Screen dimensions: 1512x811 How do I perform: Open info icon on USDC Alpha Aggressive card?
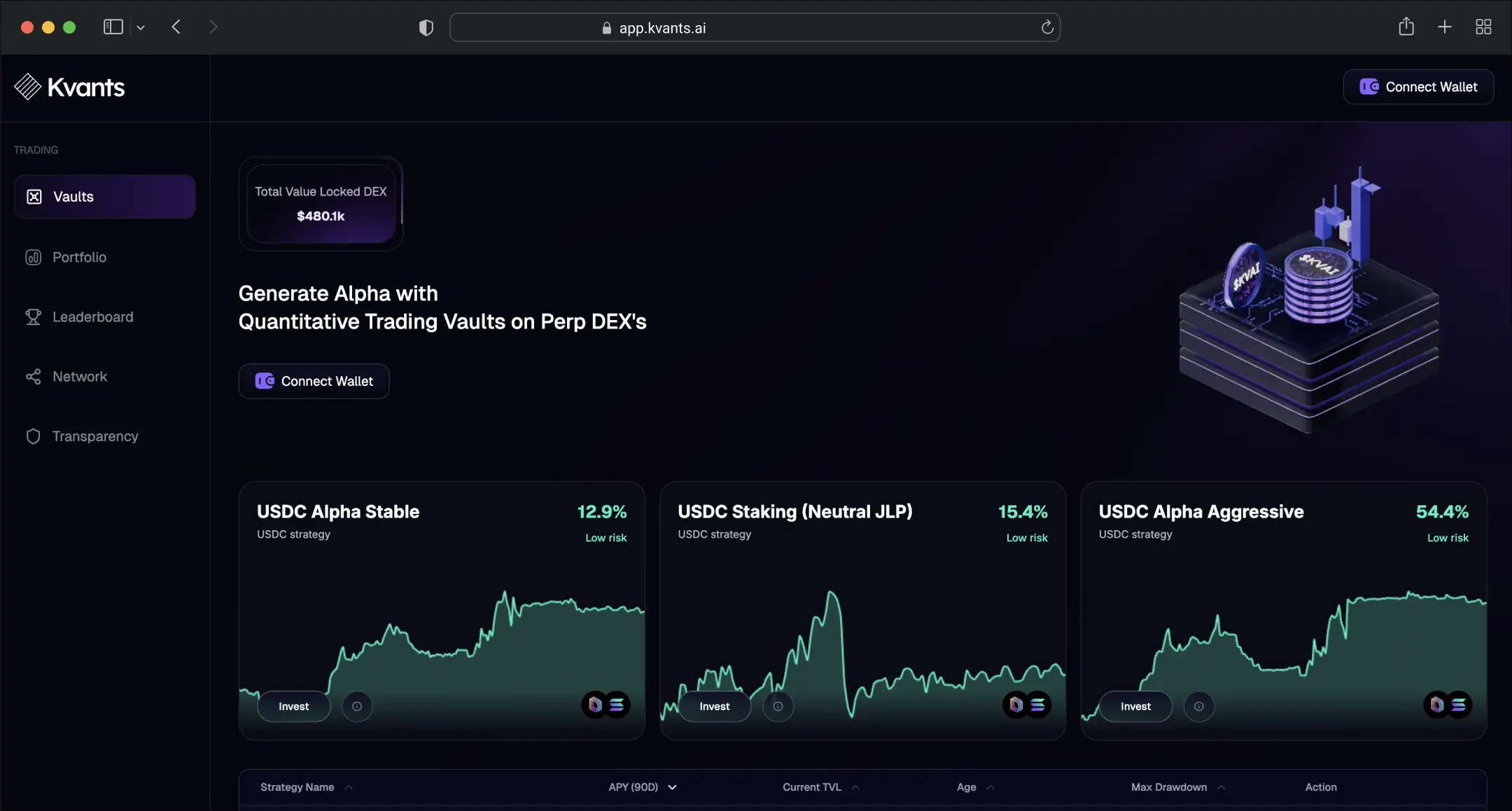point(1199,706)
